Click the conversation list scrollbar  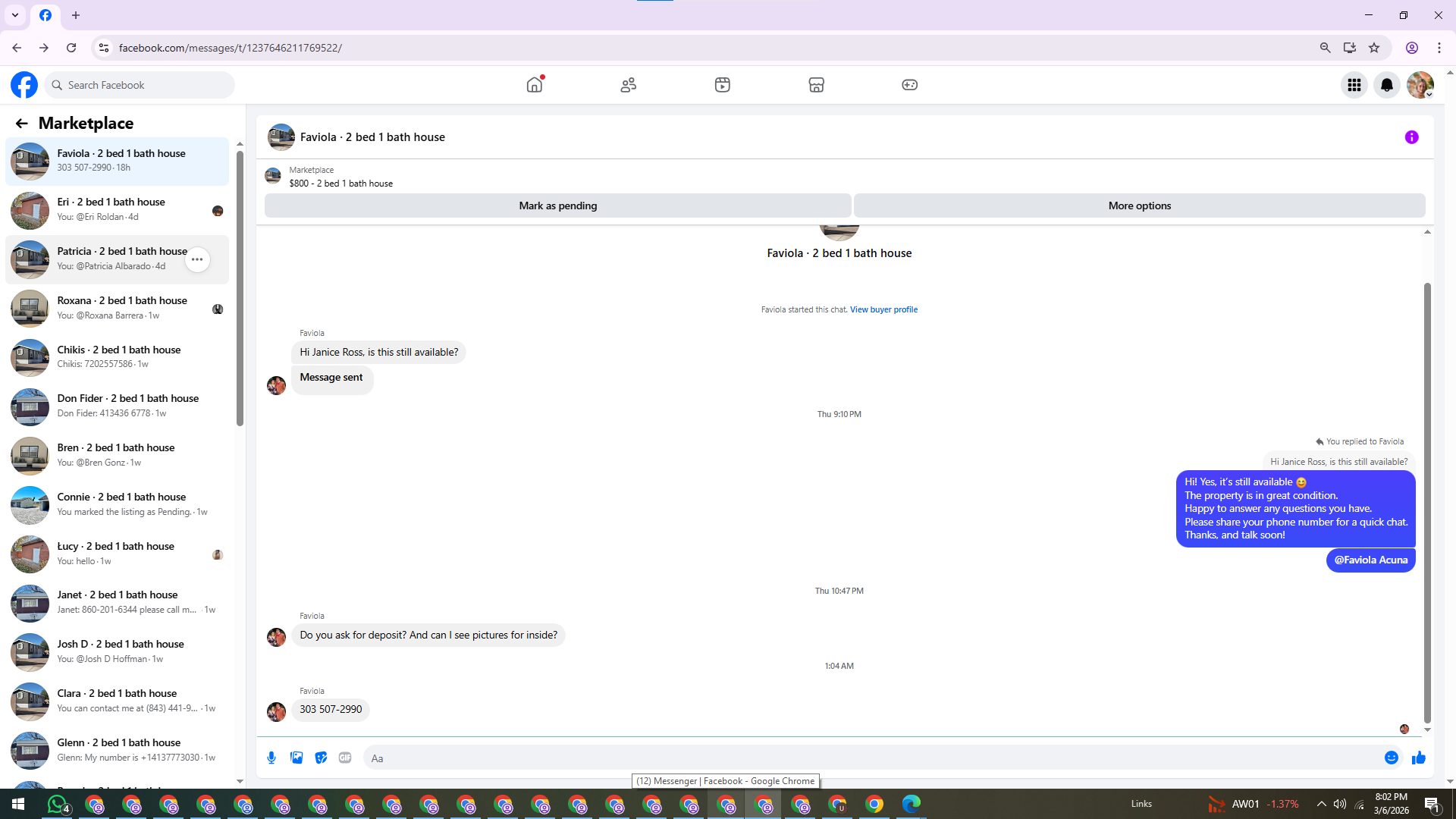coord(240,288)
